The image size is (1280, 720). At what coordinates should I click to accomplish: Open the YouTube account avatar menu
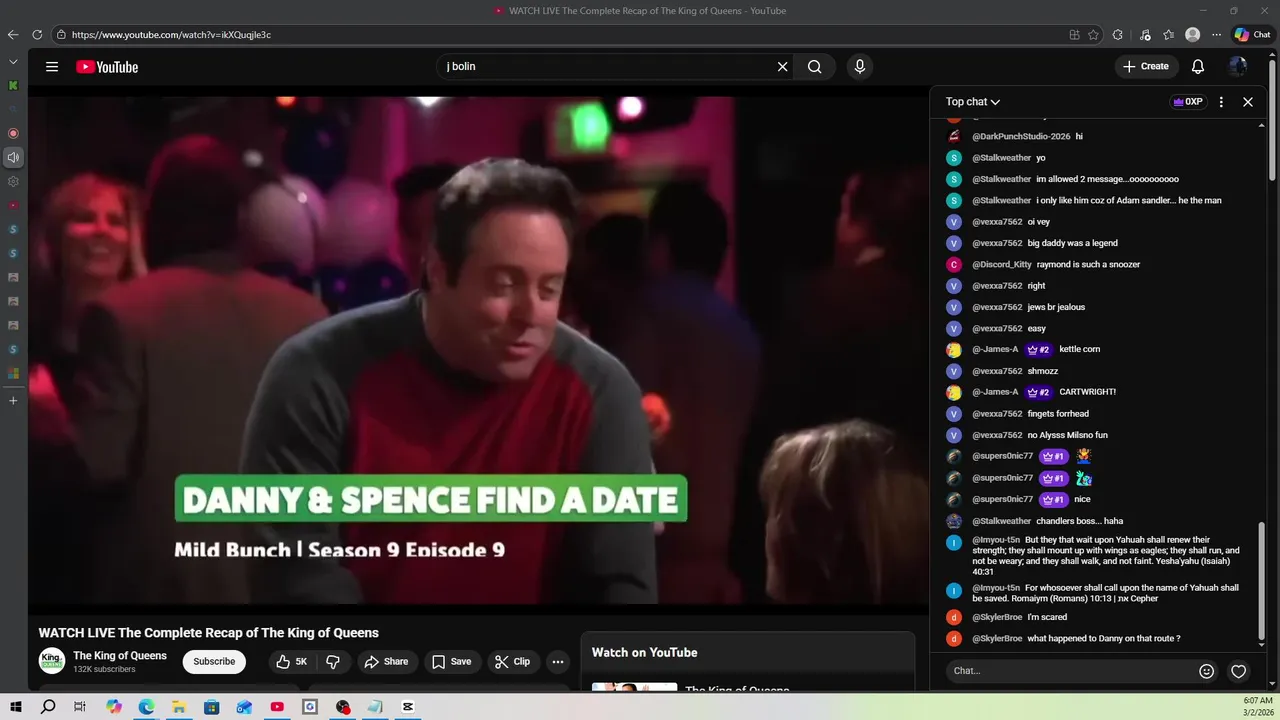[1238, 67]
